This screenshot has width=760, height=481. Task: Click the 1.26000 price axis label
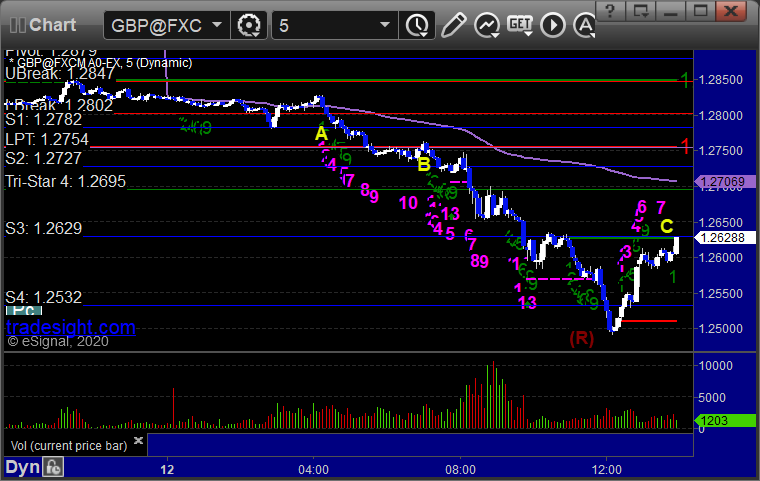[x=721, y=258]
